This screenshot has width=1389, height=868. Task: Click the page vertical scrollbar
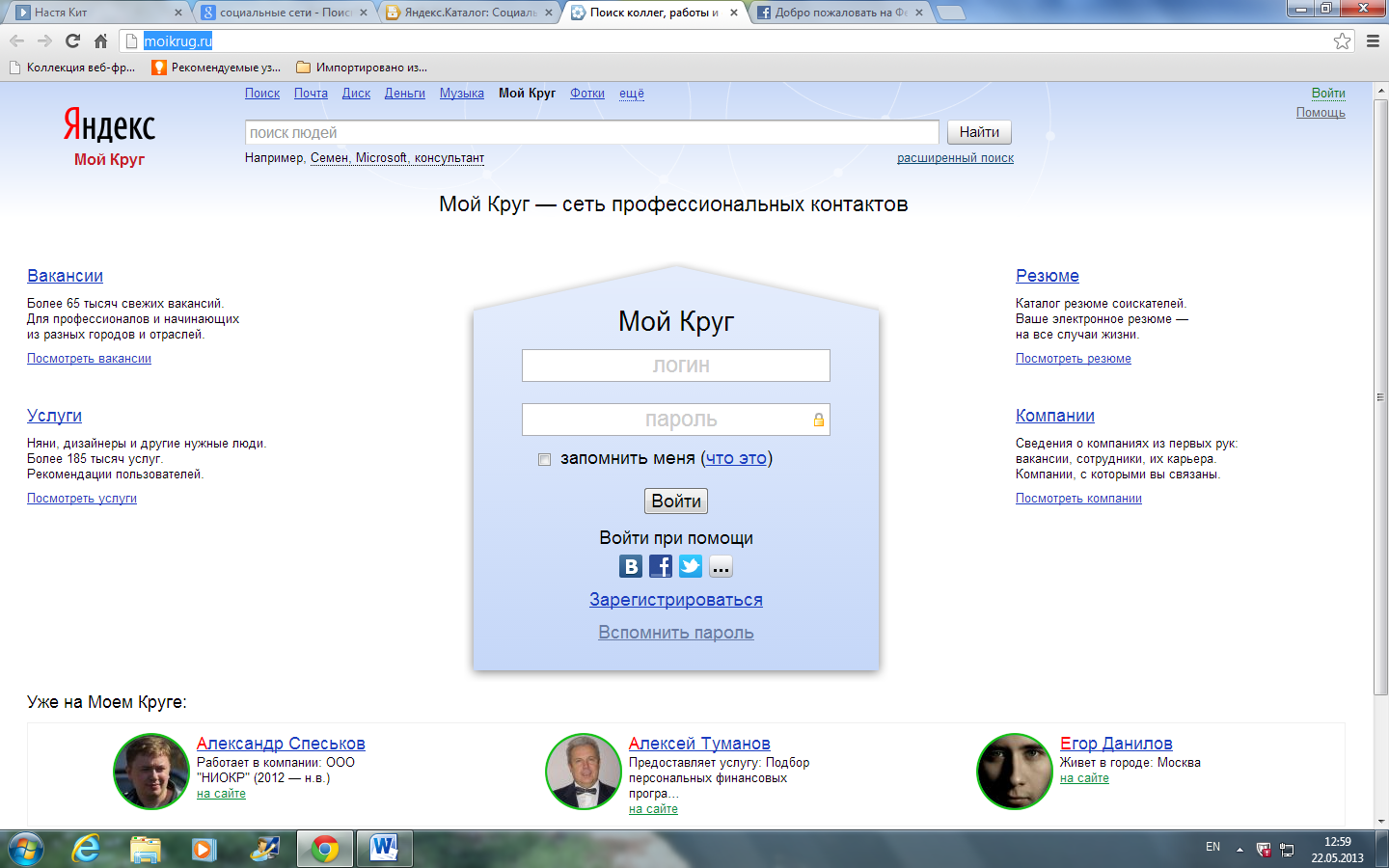click(1380, 395)
